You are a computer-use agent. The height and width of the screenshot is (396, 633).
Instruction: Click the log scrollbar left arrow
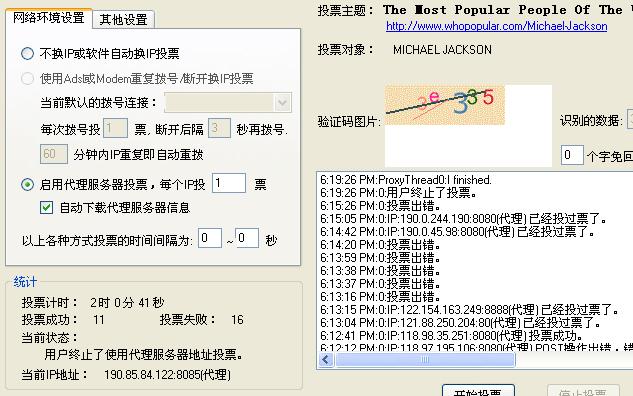point(326,359)
